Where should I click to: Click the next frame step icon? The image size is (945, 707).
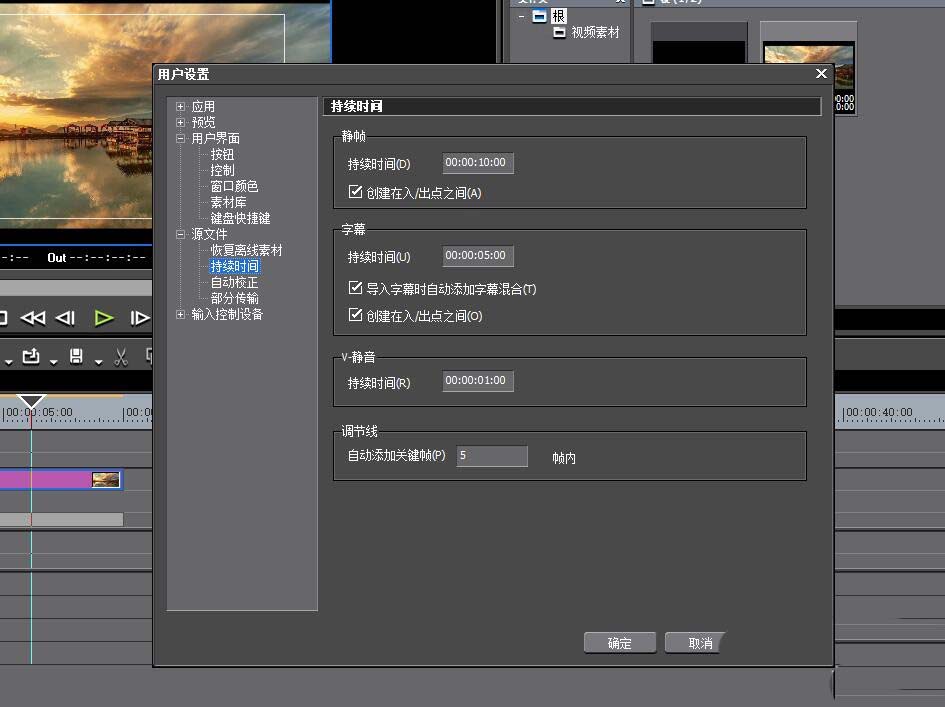(139, 317)
